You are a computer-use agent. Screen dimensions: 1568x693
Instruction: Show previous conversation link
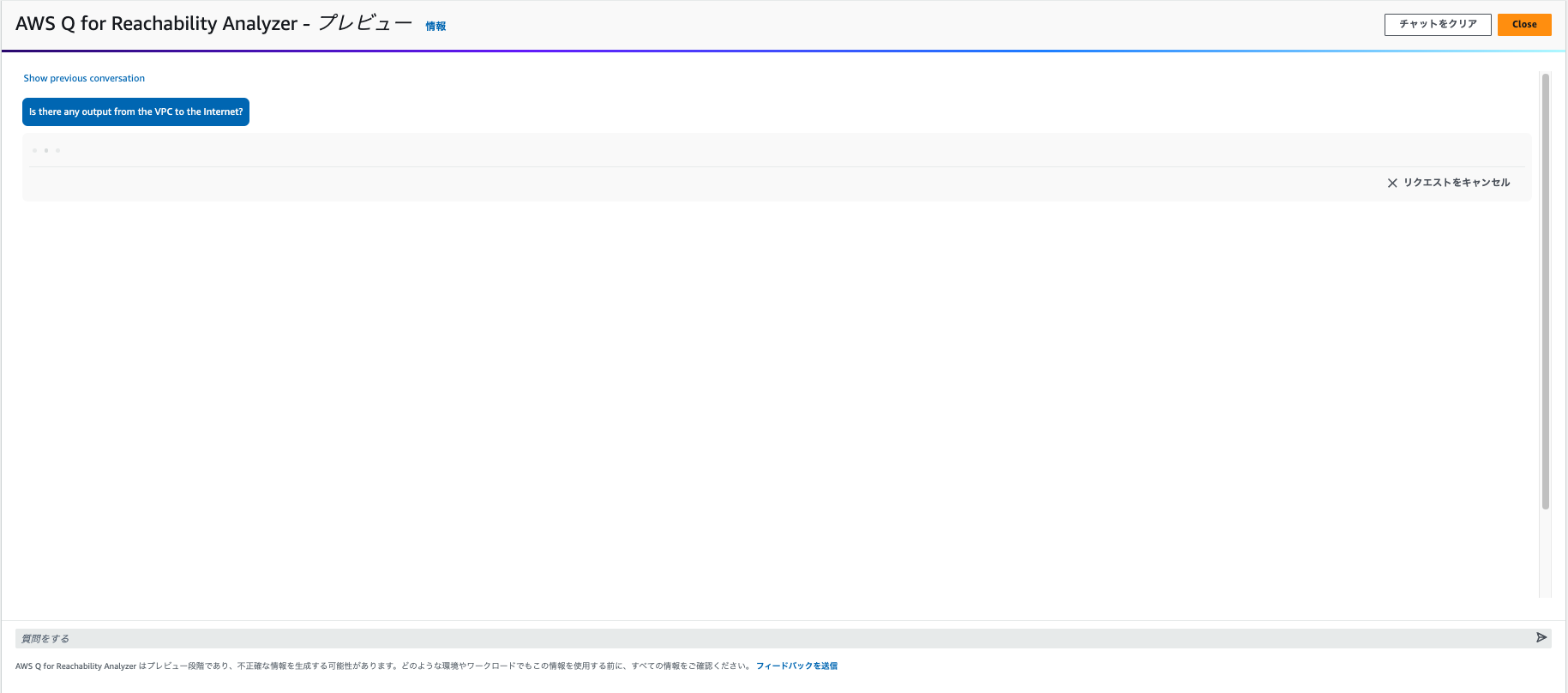84,78
